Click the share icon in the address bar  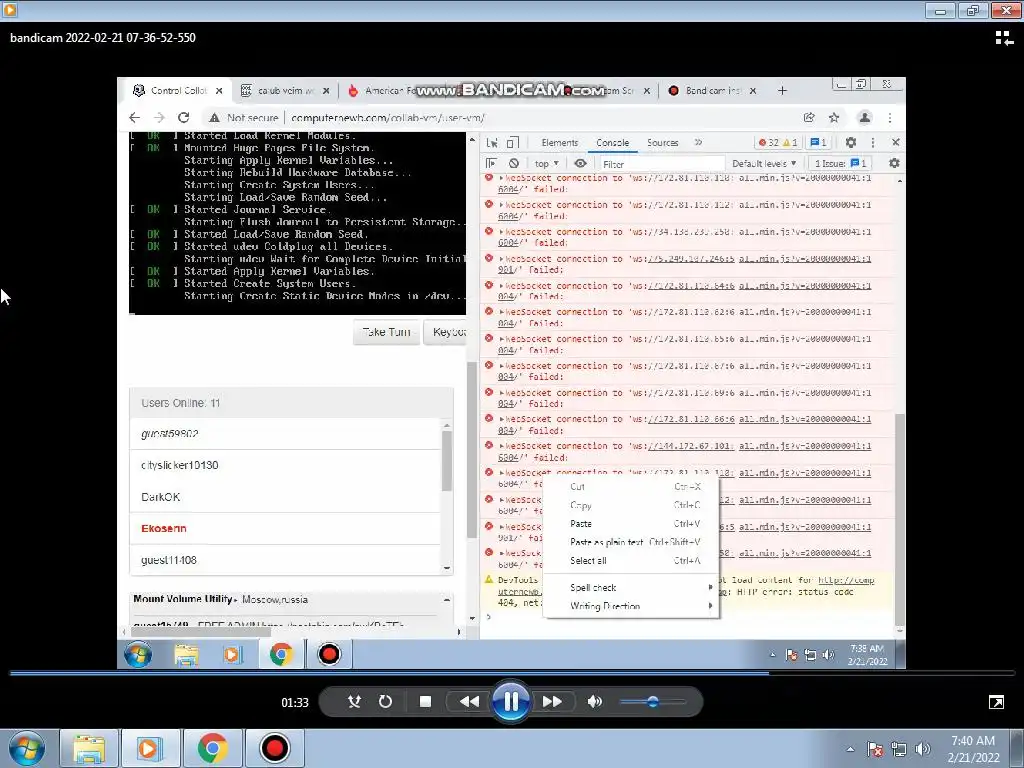pyautogui.click(x=809, y=118)
